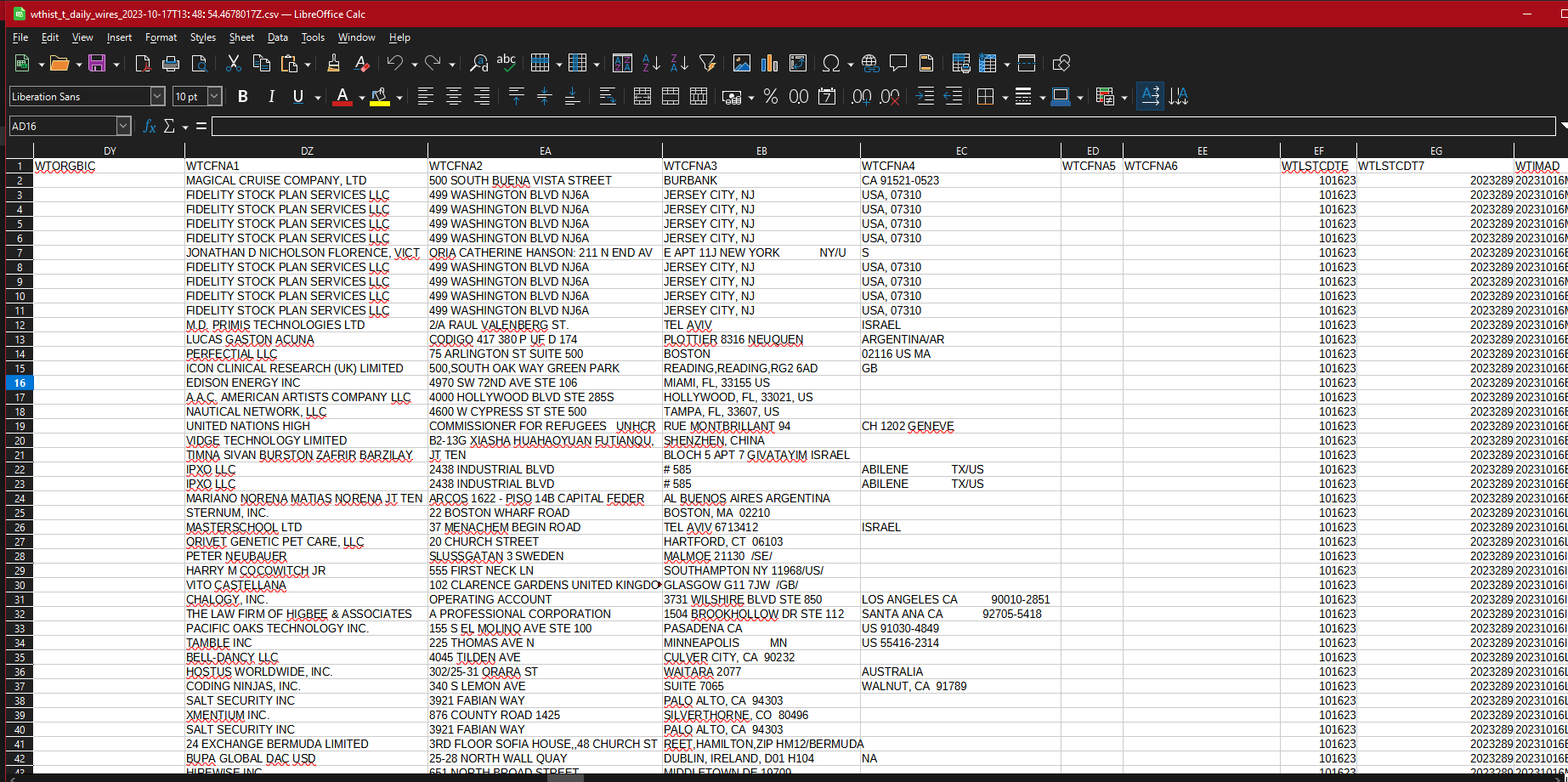Apply yellow Background Color swatch

380,96
